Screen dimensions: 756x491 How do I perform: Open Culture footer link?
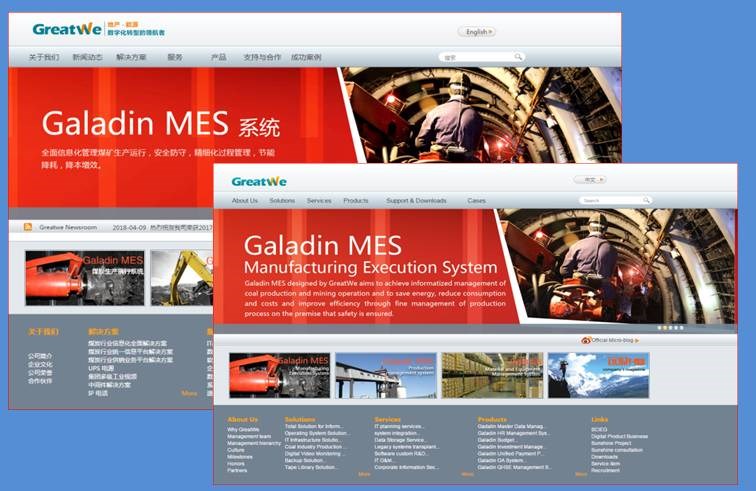click(236, 450)
